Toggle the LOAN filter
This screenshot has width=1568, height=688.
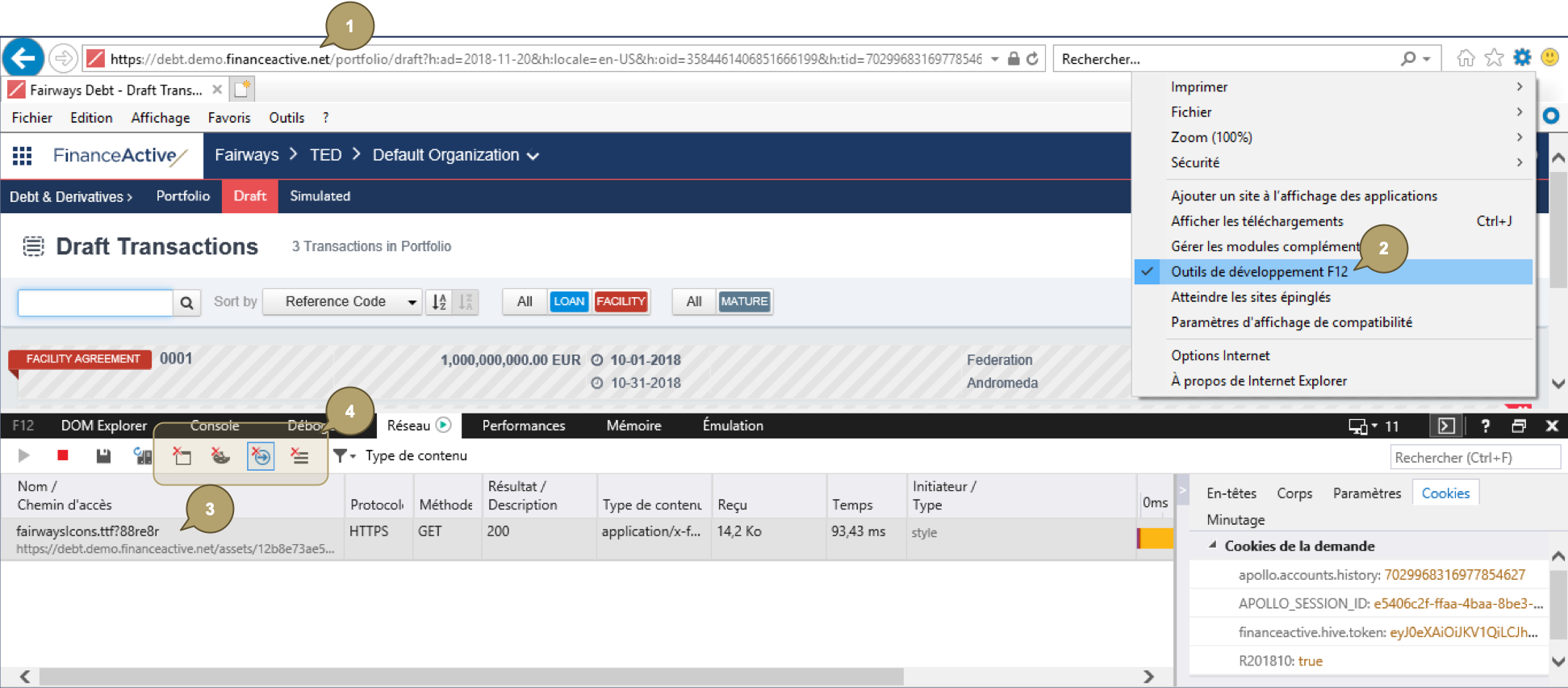point(569,301)
